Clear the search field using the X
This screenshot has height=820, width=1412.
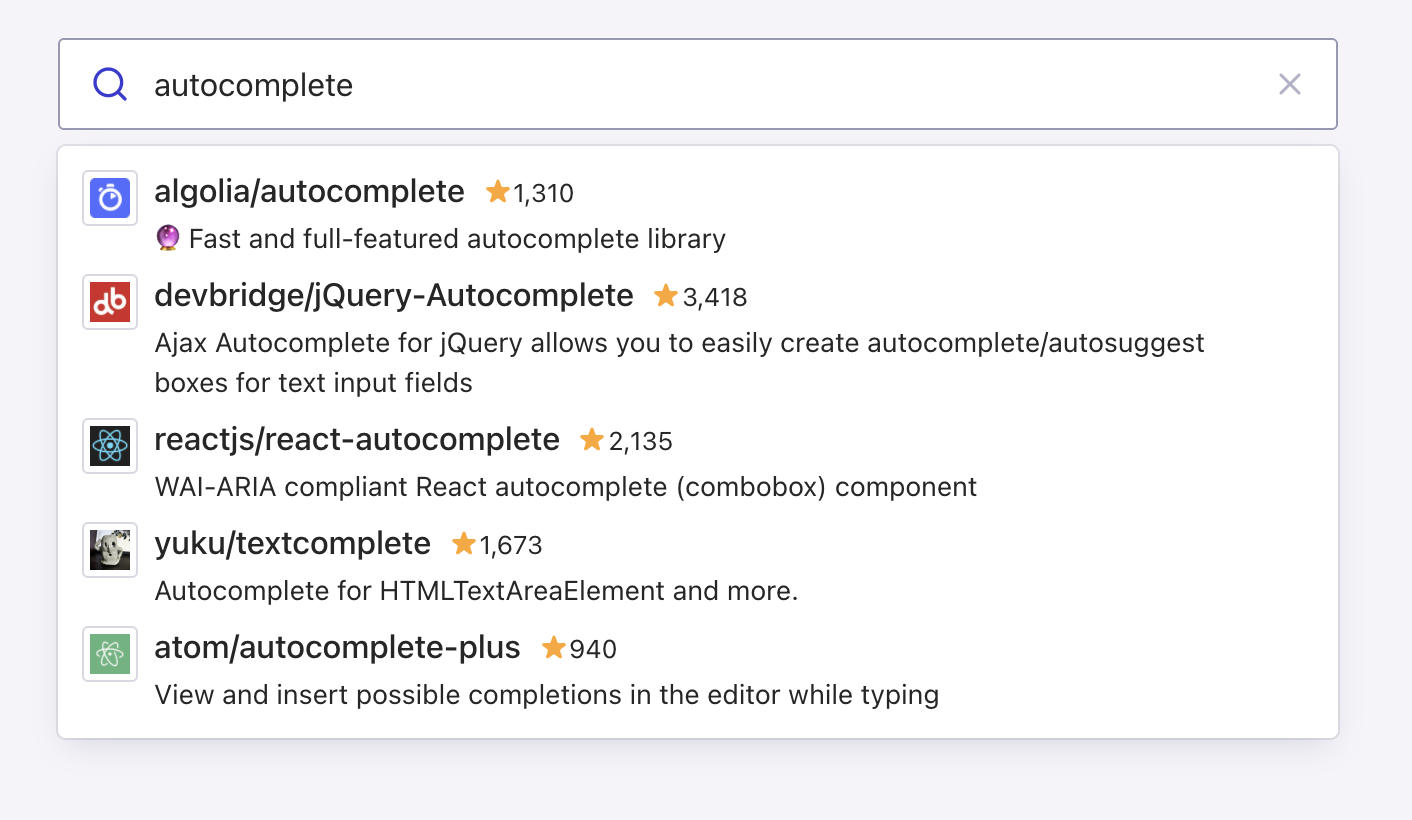(x=1290, y=84)
